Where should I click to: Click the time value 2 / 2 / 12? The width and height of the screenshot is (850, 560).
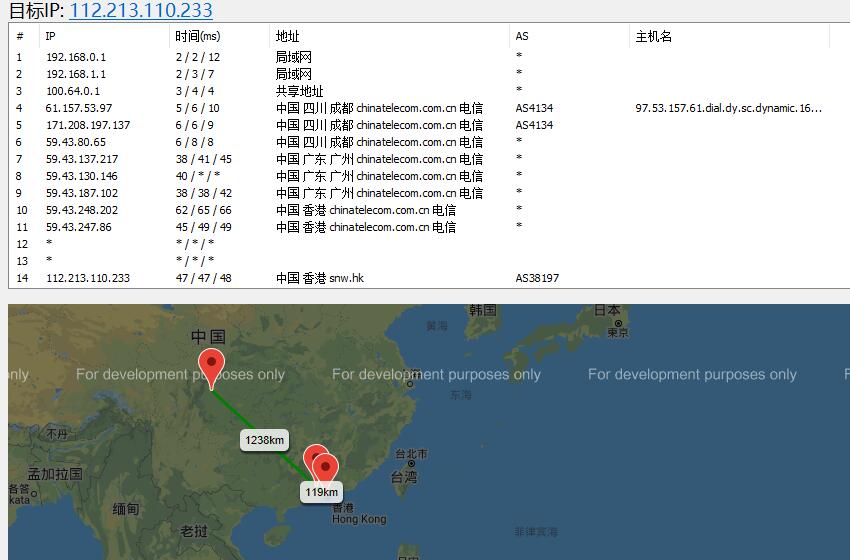[198, 57]
